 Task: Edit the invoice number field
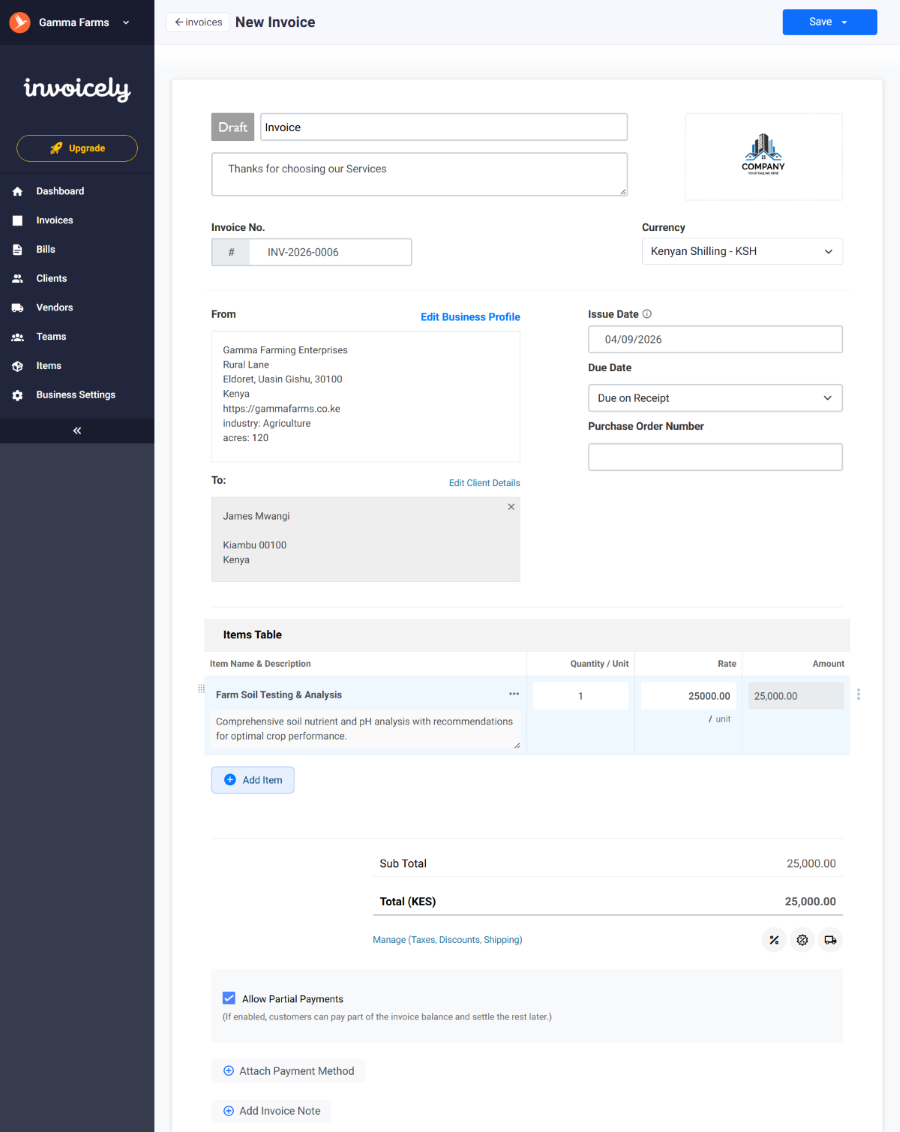coord(330,252)
